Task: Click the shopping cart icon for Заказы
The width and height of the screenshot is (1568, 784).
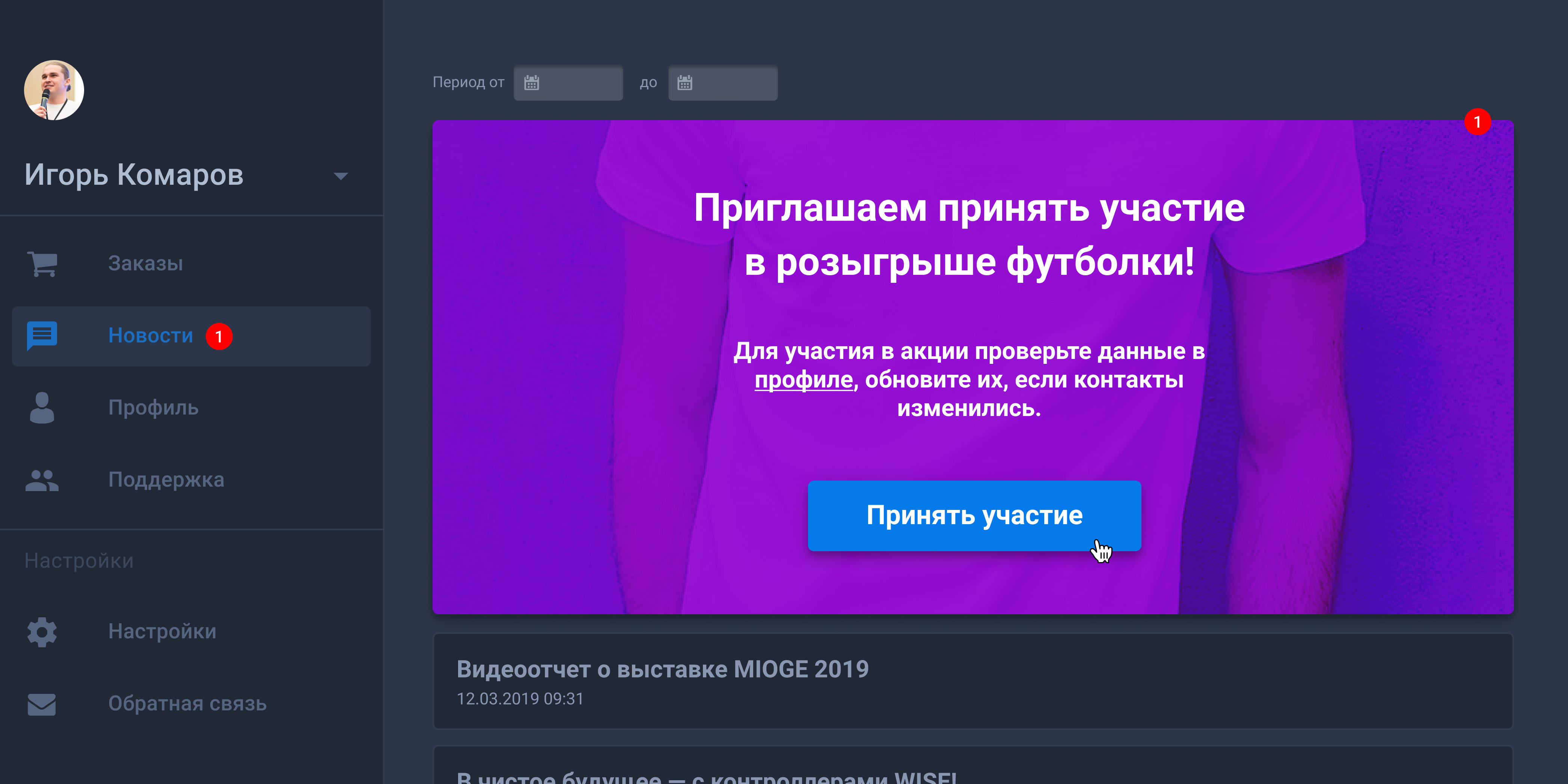Action: (42, 264)
